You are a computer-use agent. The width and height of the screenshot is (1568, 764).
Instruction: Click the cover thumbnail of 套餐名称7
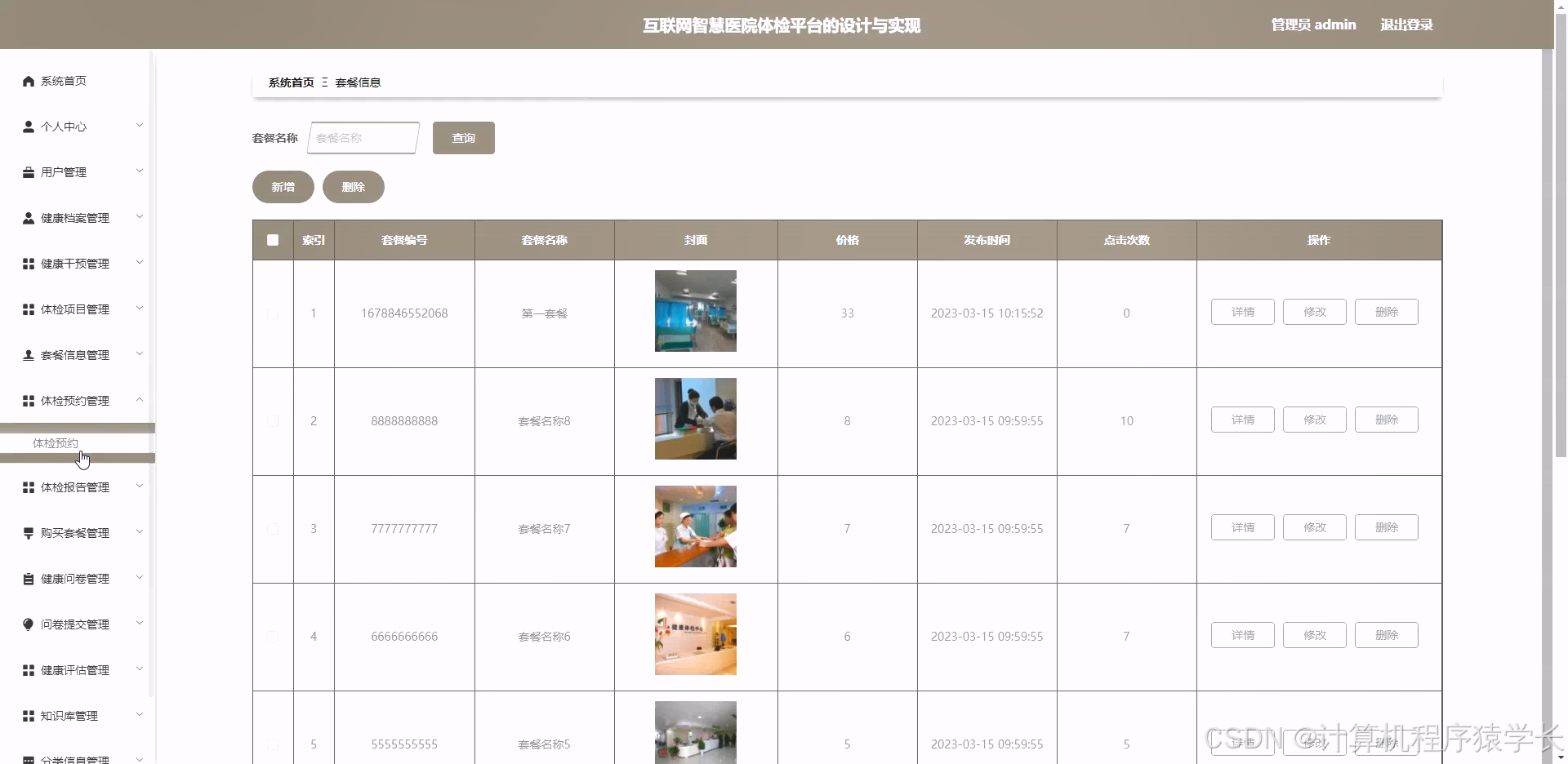coord(696,526)
